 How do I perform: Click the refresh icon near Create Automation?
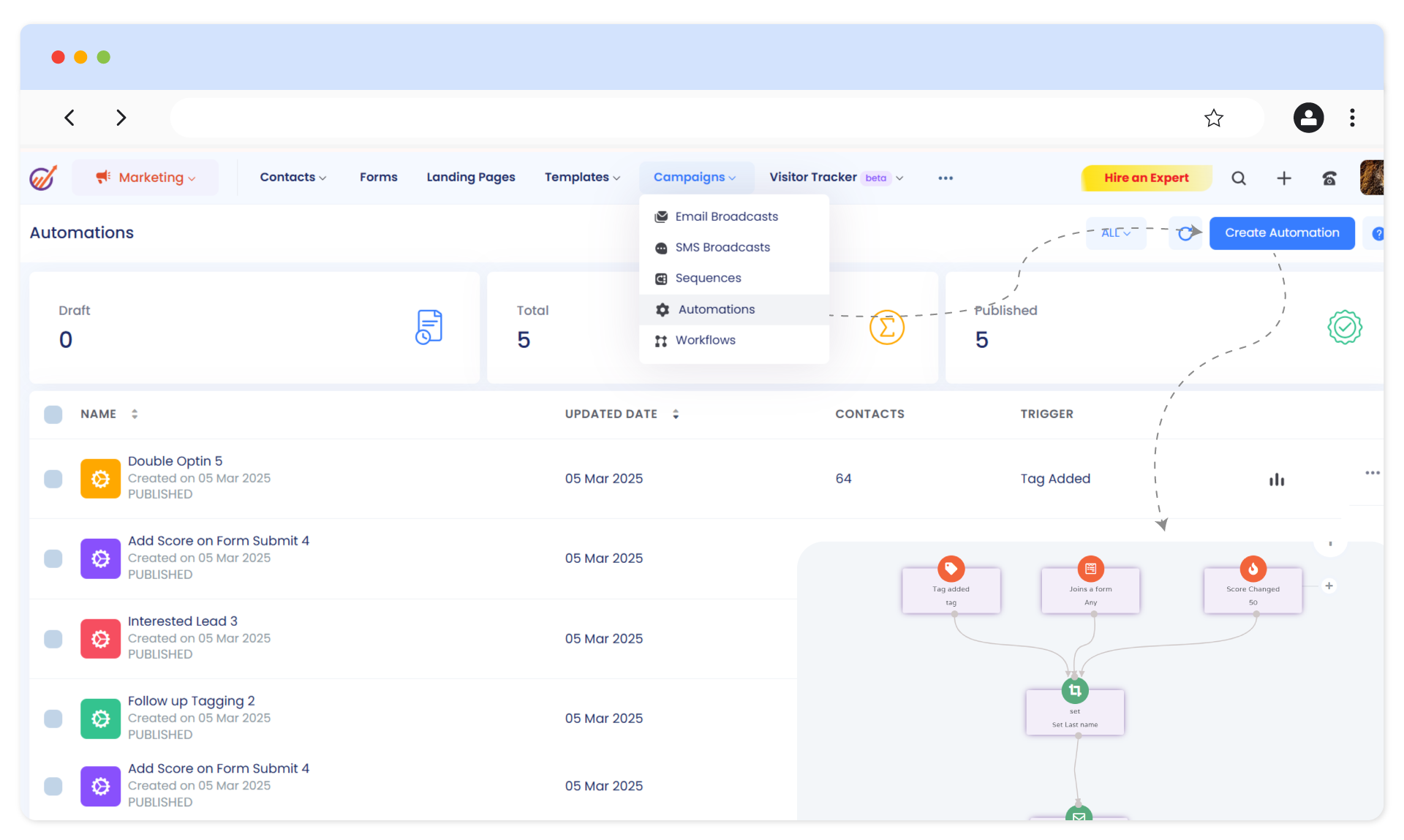click(x=1185, y=232)
